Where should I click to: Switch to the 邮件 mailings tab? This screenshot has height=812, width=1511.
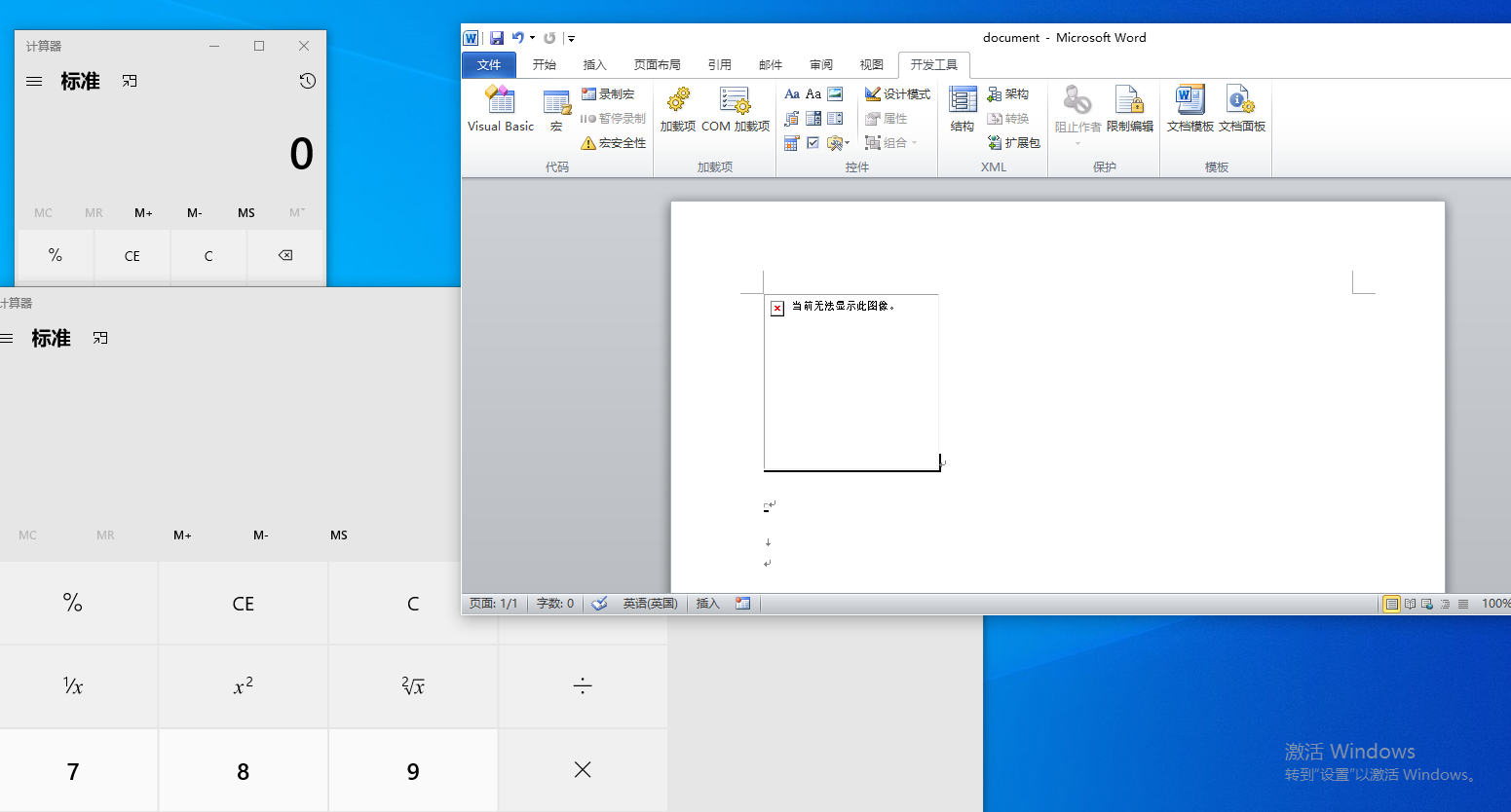pyautogui.click(x=771, y=65)
